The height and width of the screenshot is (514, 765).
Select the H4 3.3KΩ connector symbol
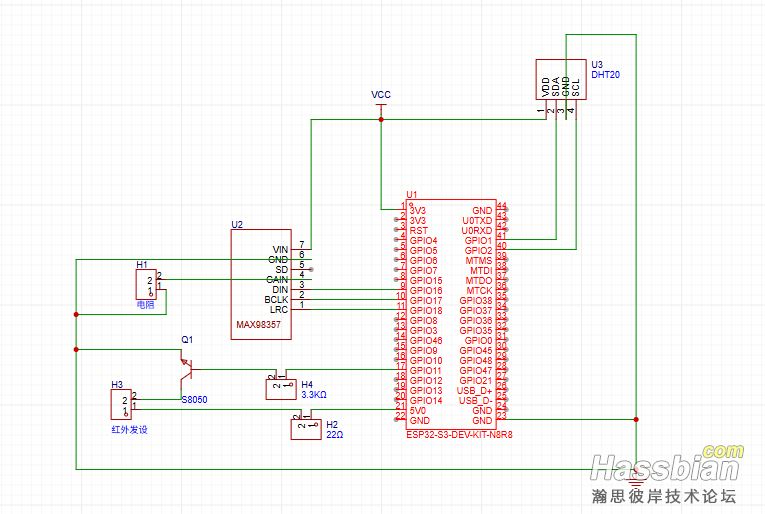[281, 390]
